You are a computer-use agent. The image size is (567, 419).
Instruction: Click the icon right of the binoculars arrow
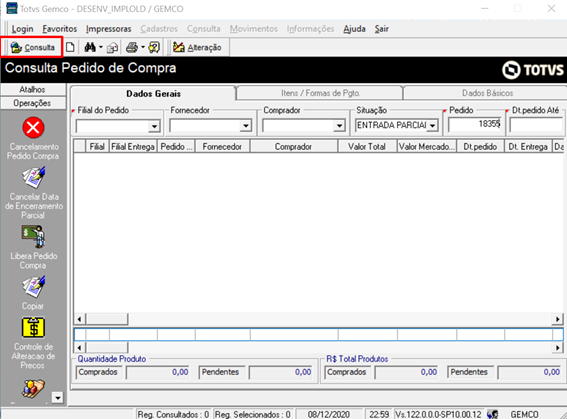(112, 48)
